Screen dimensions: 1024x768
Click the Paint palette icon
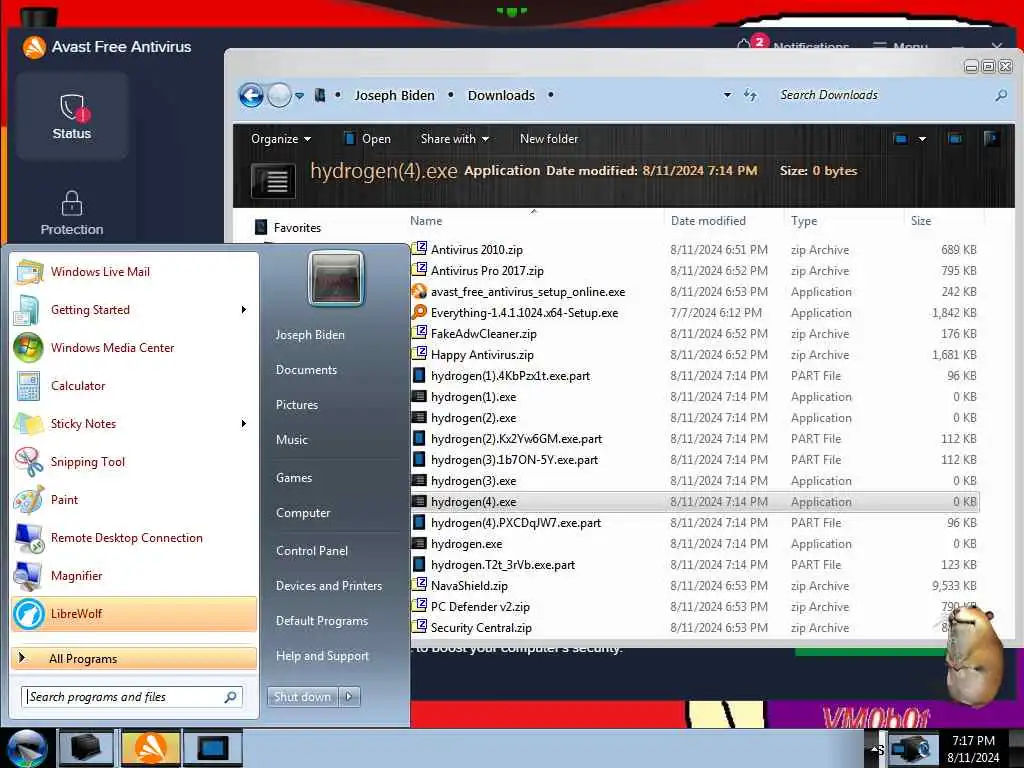[x=29, y=500]
